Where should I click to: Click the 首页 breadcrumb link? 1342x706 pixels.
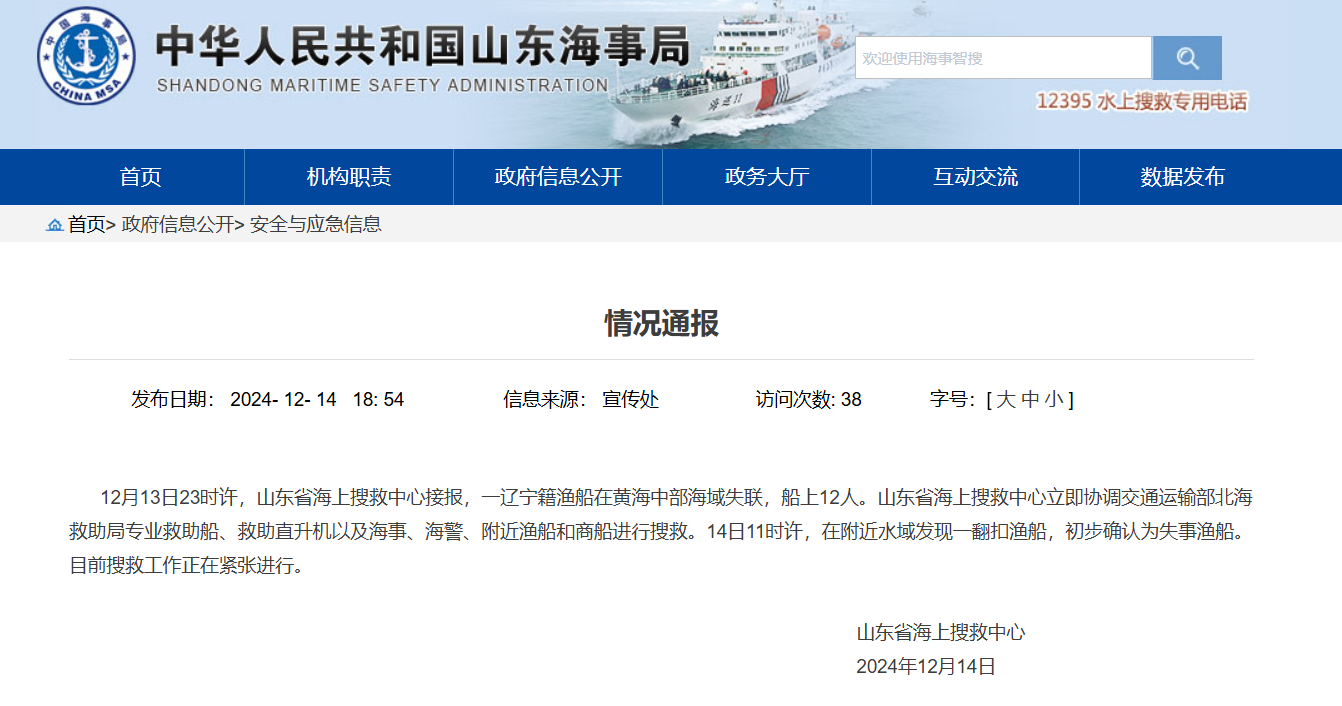pos(86,225)
